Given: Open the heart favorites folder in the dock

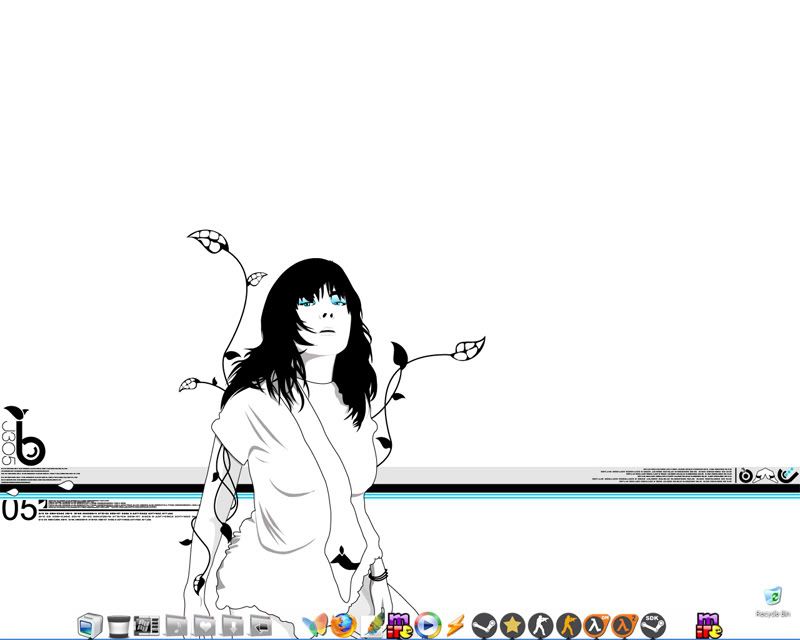Looking at the screenshot, I should 204,626.
